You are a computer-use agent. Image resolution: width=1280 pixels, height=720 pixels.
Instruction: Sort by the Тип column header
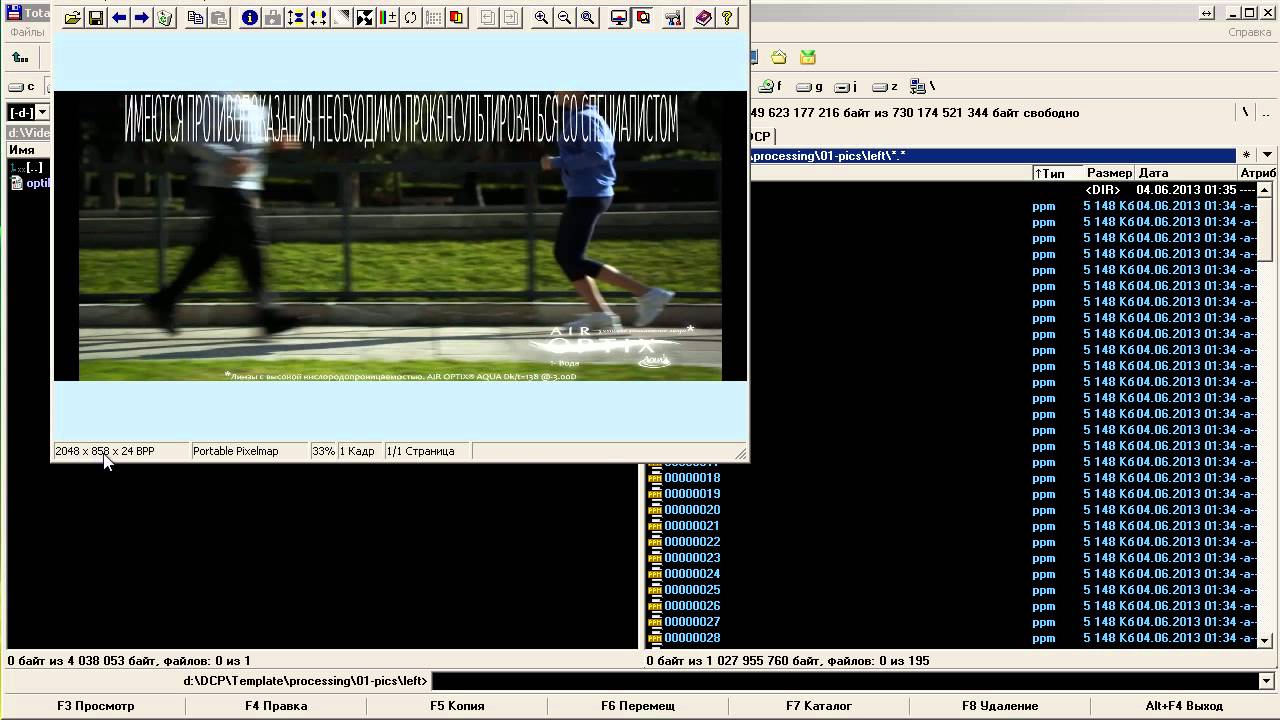click(1058, 173)
